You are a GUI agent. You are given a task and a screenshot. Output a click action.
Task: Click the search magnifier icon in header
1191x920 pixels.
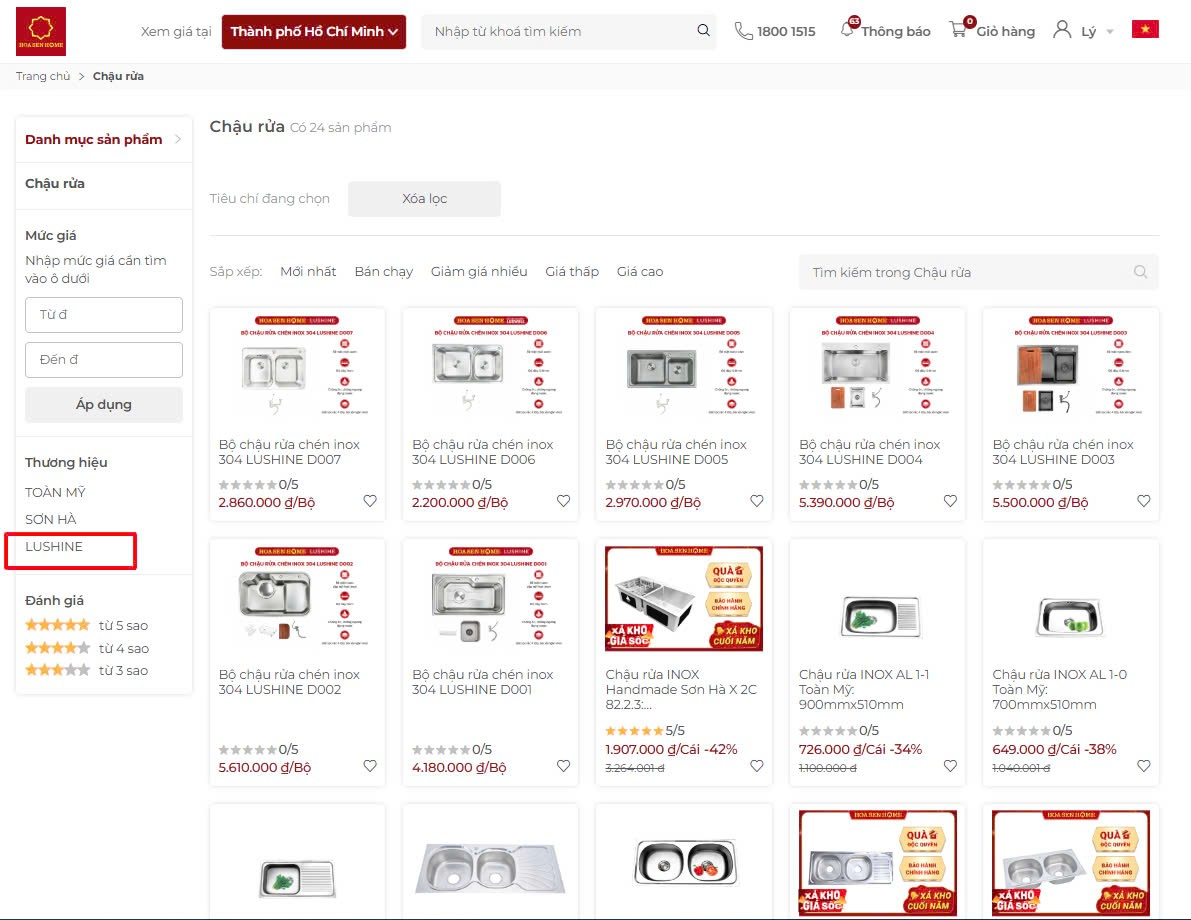coord(703,30)
